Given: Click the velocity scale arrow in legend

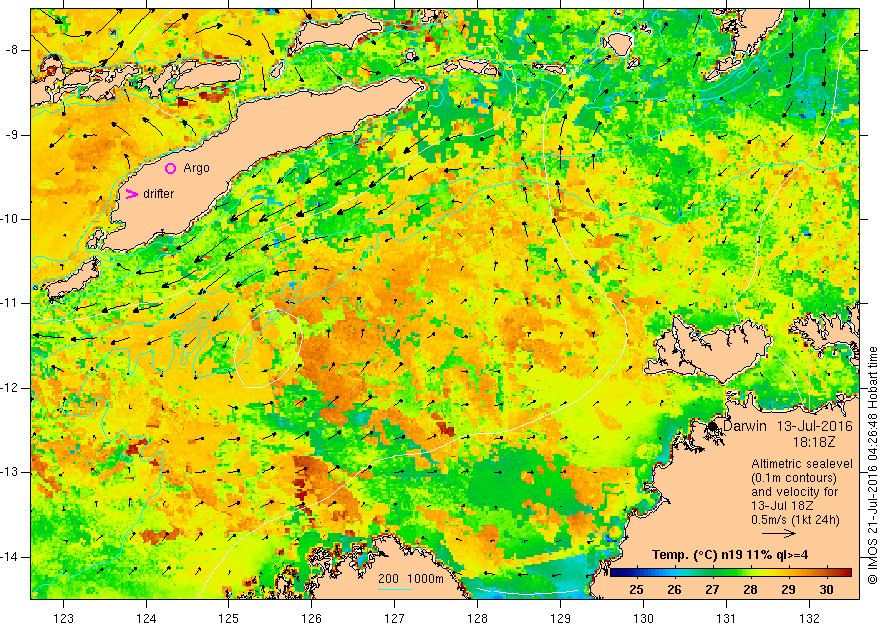Looking at the screenshot, I should [779, 534].
